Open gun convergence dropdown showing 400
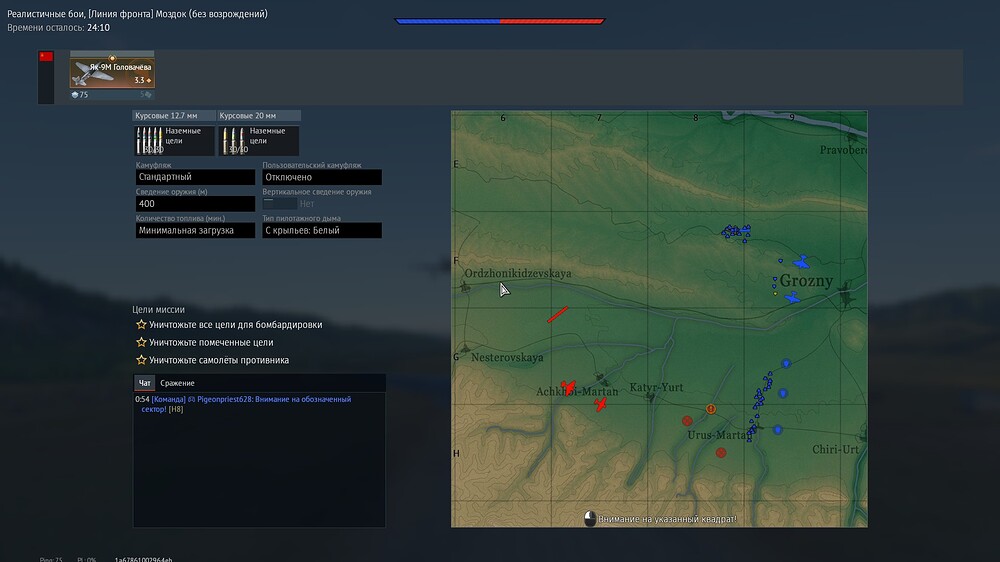Screen dimensions: 1000x562 [x=195, y=203]
